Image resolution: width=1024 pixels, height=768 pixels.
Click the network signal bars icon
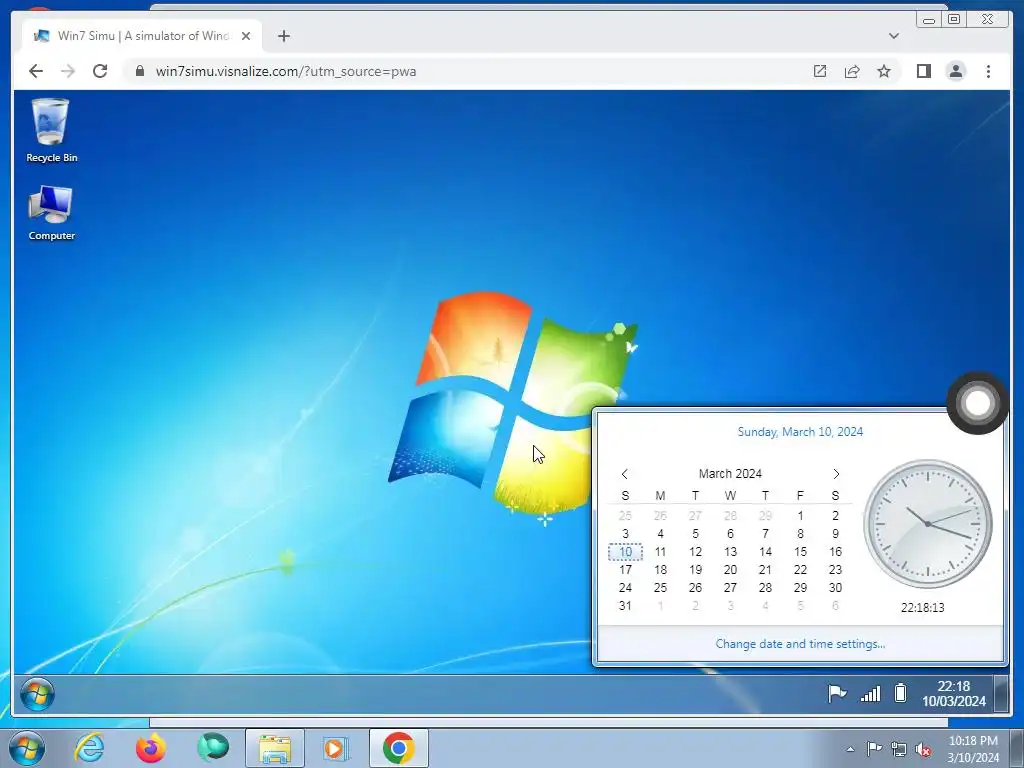pyautogui.click(x=871, y=693)
